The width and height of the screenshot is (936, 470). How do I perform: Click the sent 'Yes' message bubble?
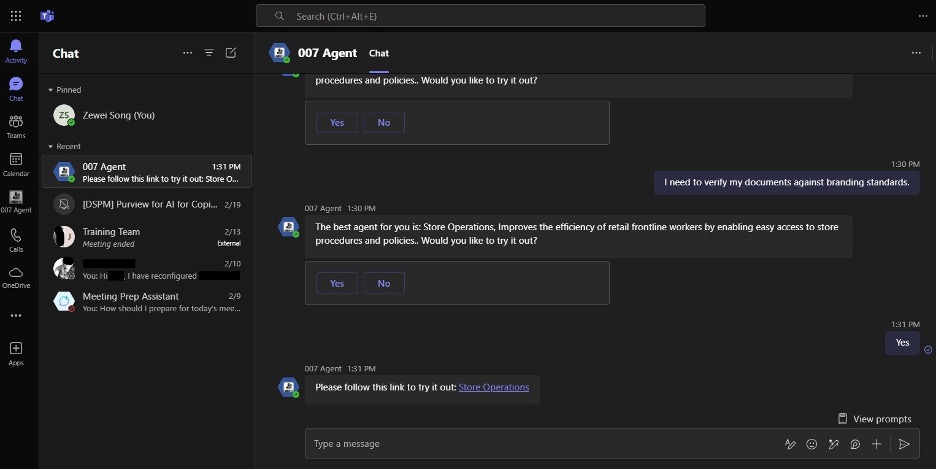tap(902, 343)
